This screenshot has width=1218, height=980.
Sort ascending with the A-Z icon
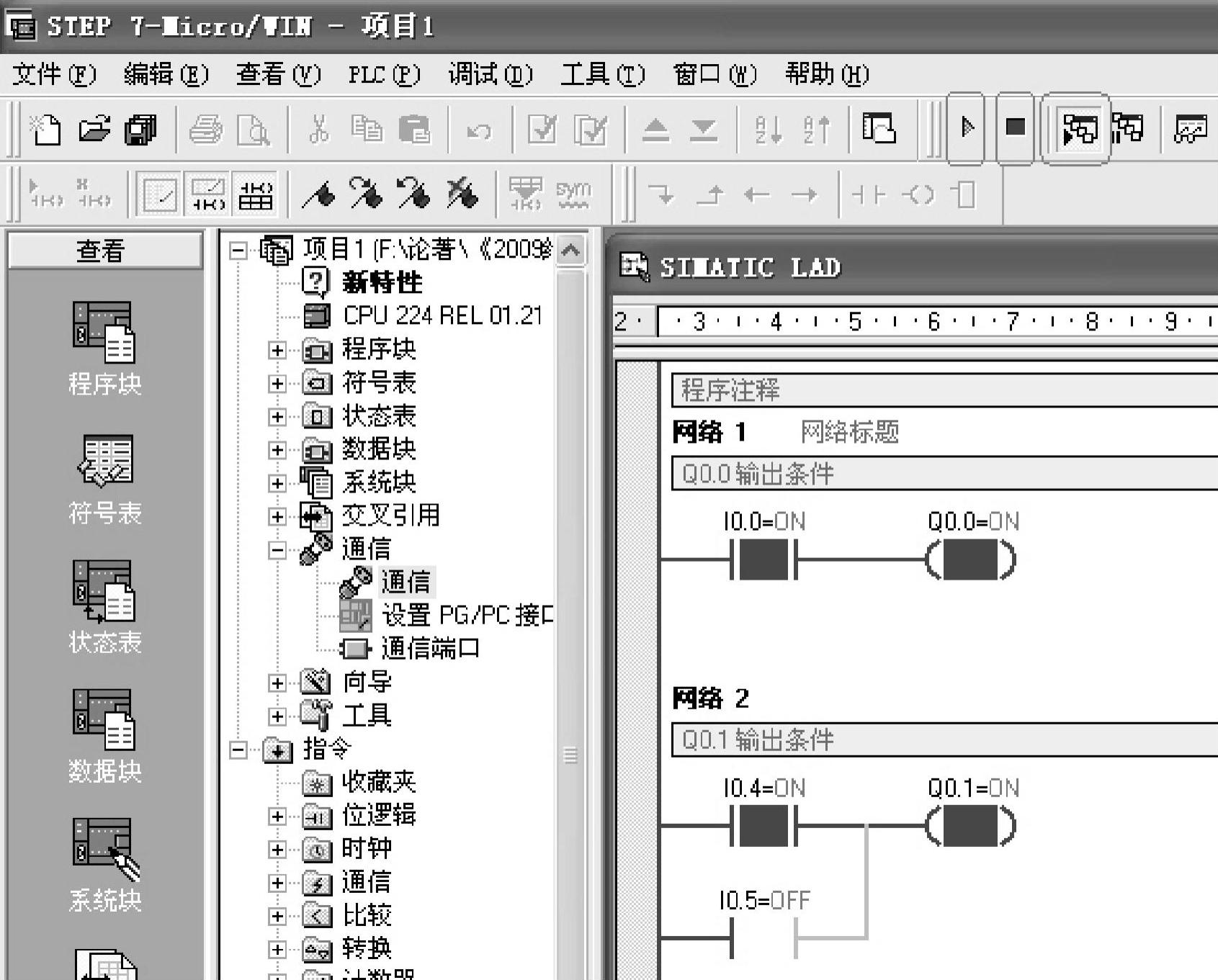tap(769, 130)
